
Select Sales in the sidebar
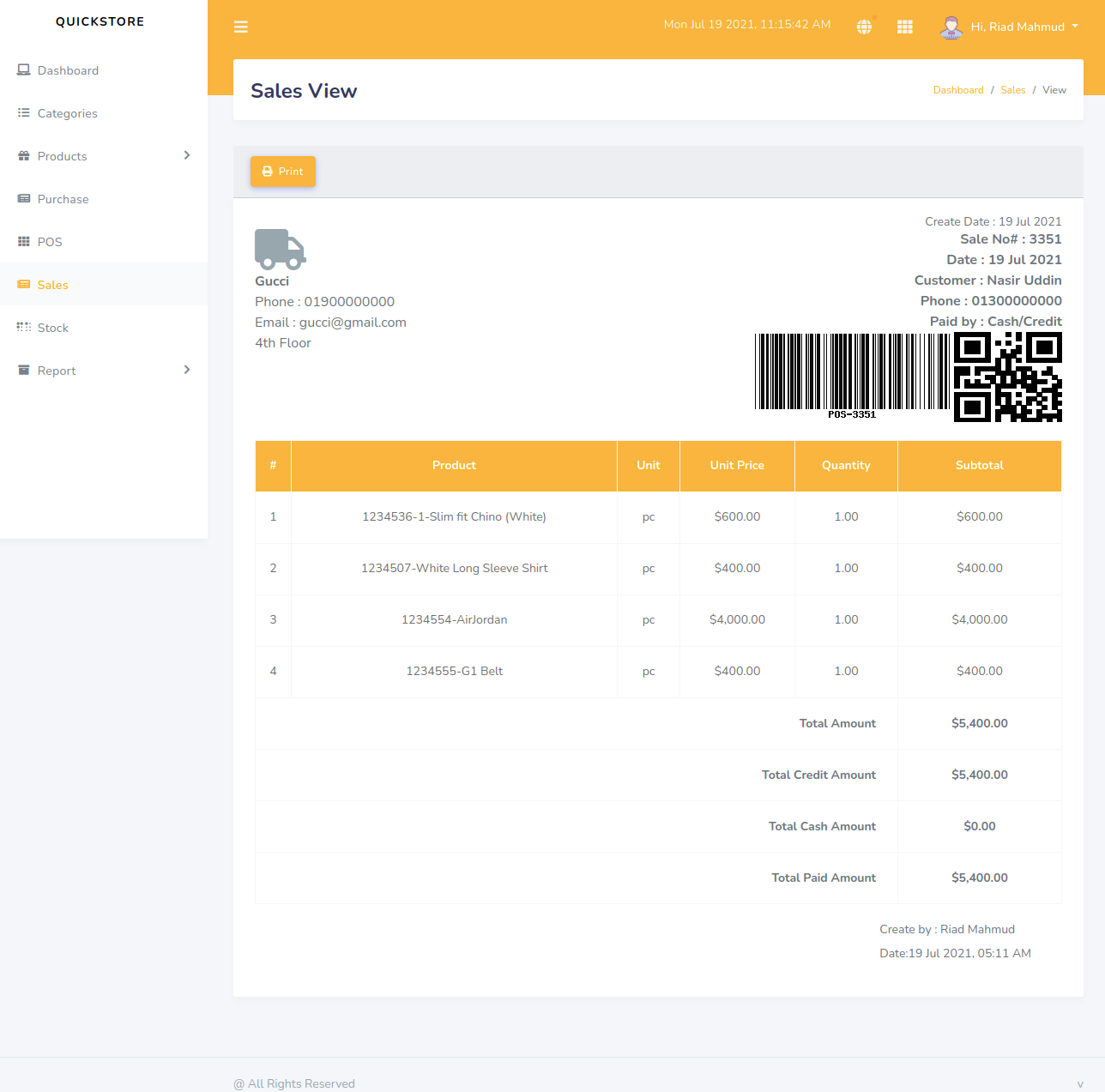pos(104,285)
